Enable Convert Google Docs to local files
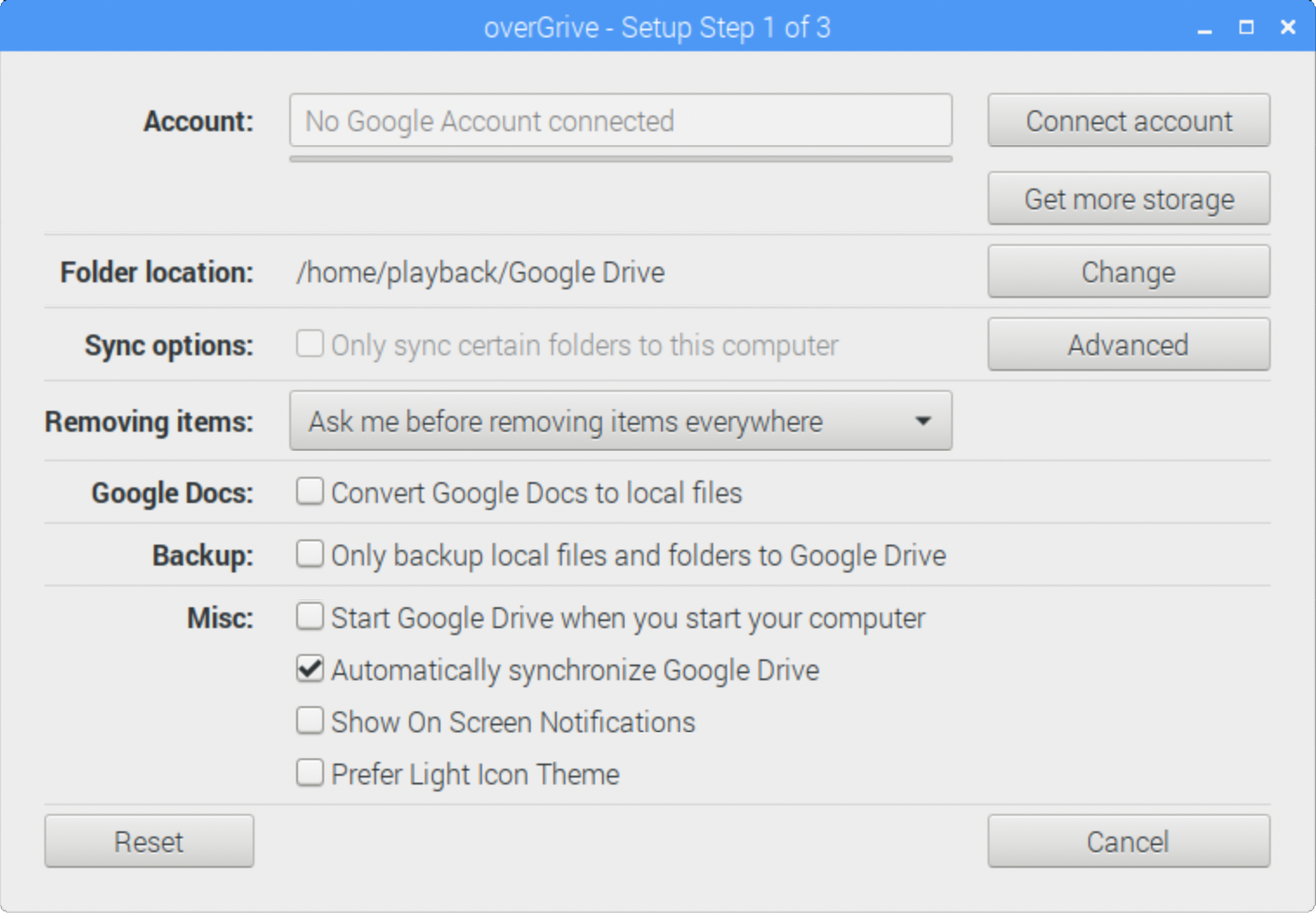This screenshot has height=913, width=1316. coord(310,492)
